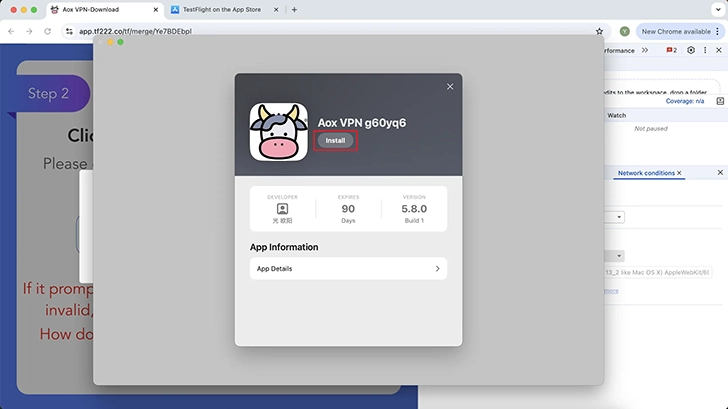Viewport: 728px width, 409px height.
Task: Open the App Details row chevron
Action: pos(437,269)
